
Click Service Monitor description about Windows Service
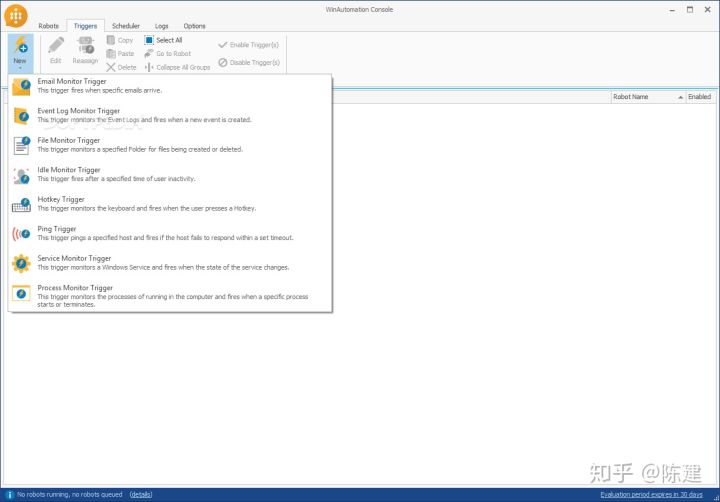163,267
